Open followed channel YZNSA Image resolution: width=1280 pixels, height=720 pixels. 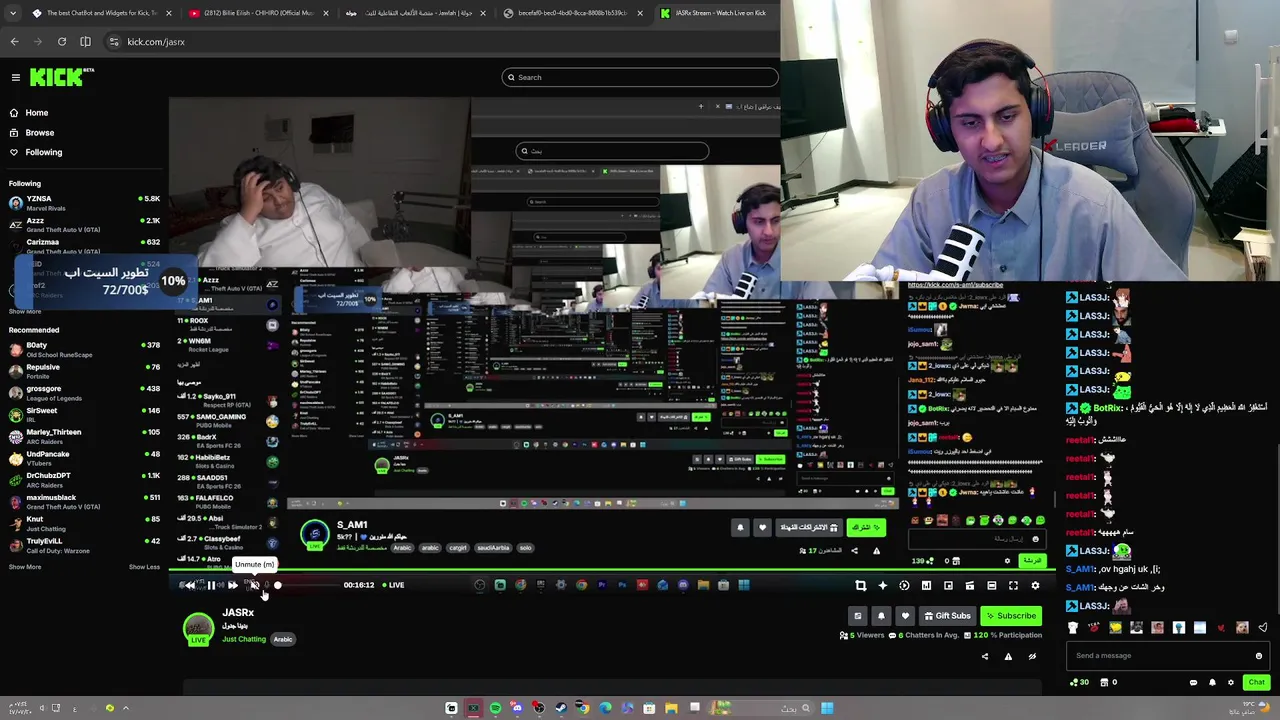coord(84,203)
